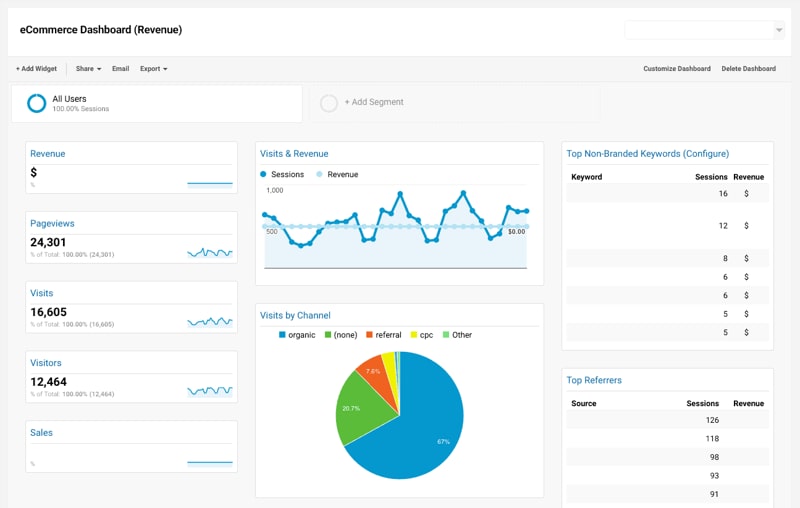Click the Other light green legend swatch
The width and height of the screenshot is (800, 508).
446,335
